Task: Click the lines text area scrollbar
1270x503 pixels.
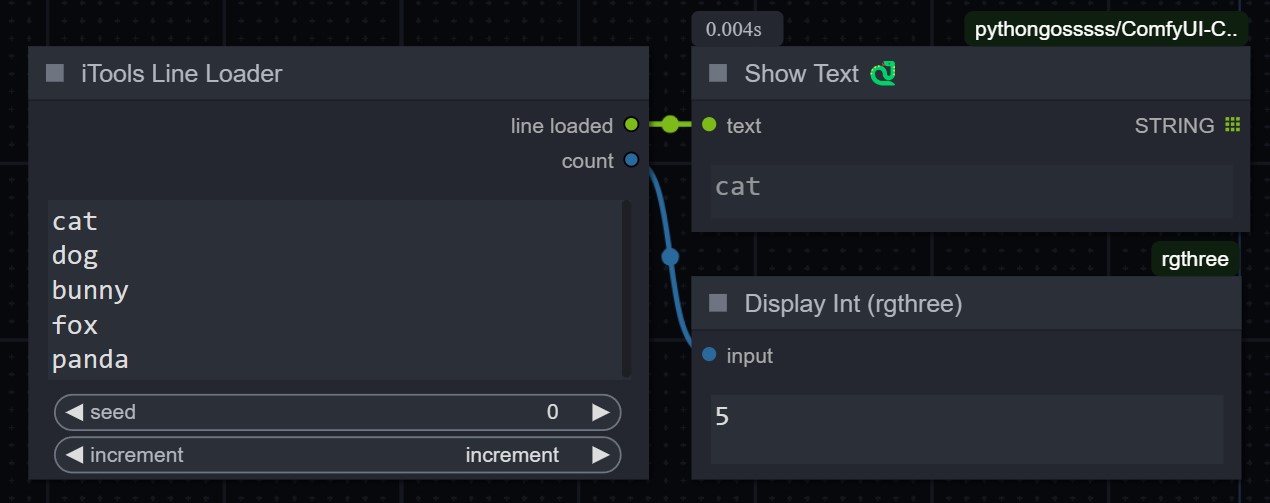Action: click(x=627, y=288)
